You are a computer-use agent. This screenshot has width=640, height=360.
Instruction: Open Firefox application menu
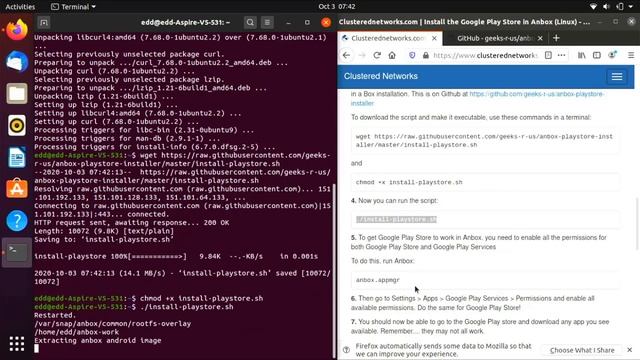631,55
